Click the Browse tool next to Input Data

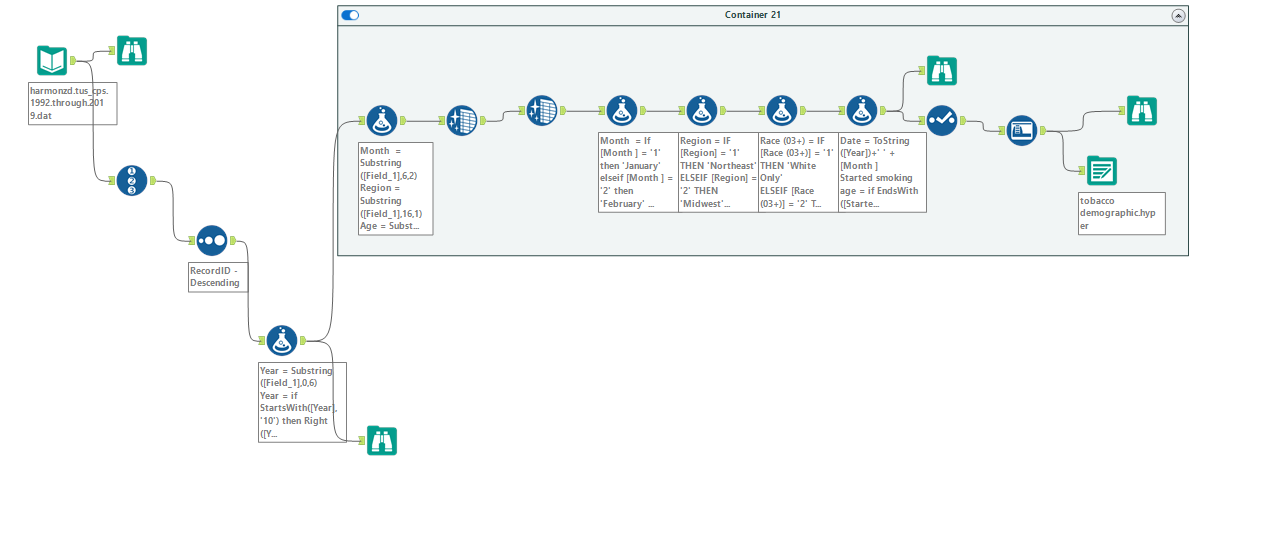(132, 50)
